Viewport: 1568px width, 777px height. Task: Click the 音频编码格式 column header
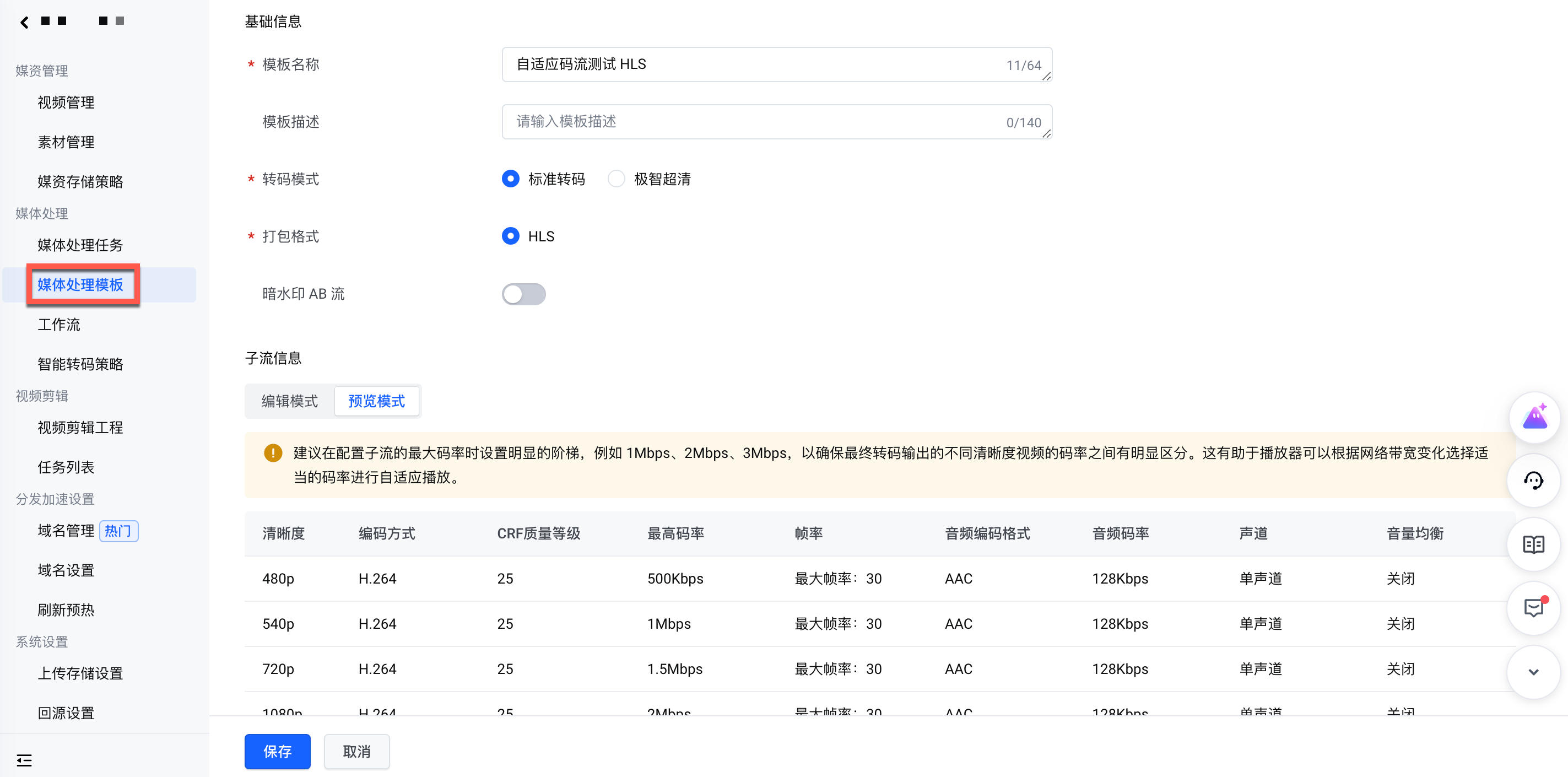click(x=987, y=533)
